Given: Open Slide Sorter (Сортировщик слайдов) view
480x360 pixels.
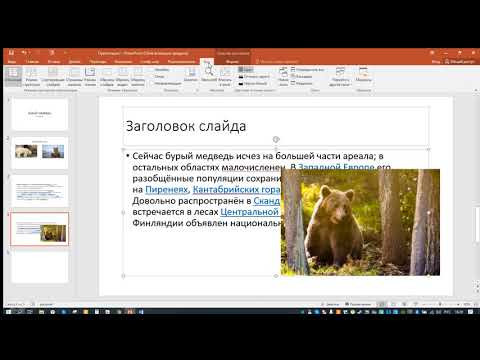Looking at the screenshot, I should point(53,77).
